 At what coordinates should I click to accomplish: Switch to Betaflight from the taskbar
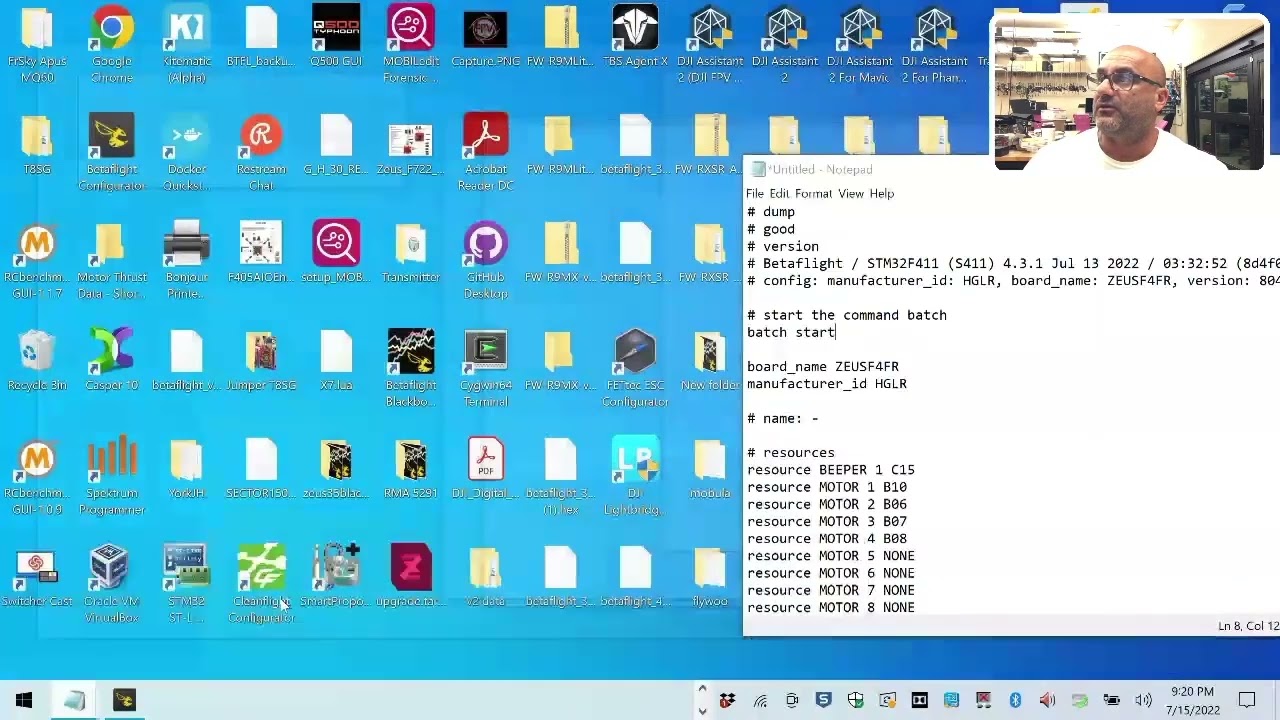pos(124,700)
